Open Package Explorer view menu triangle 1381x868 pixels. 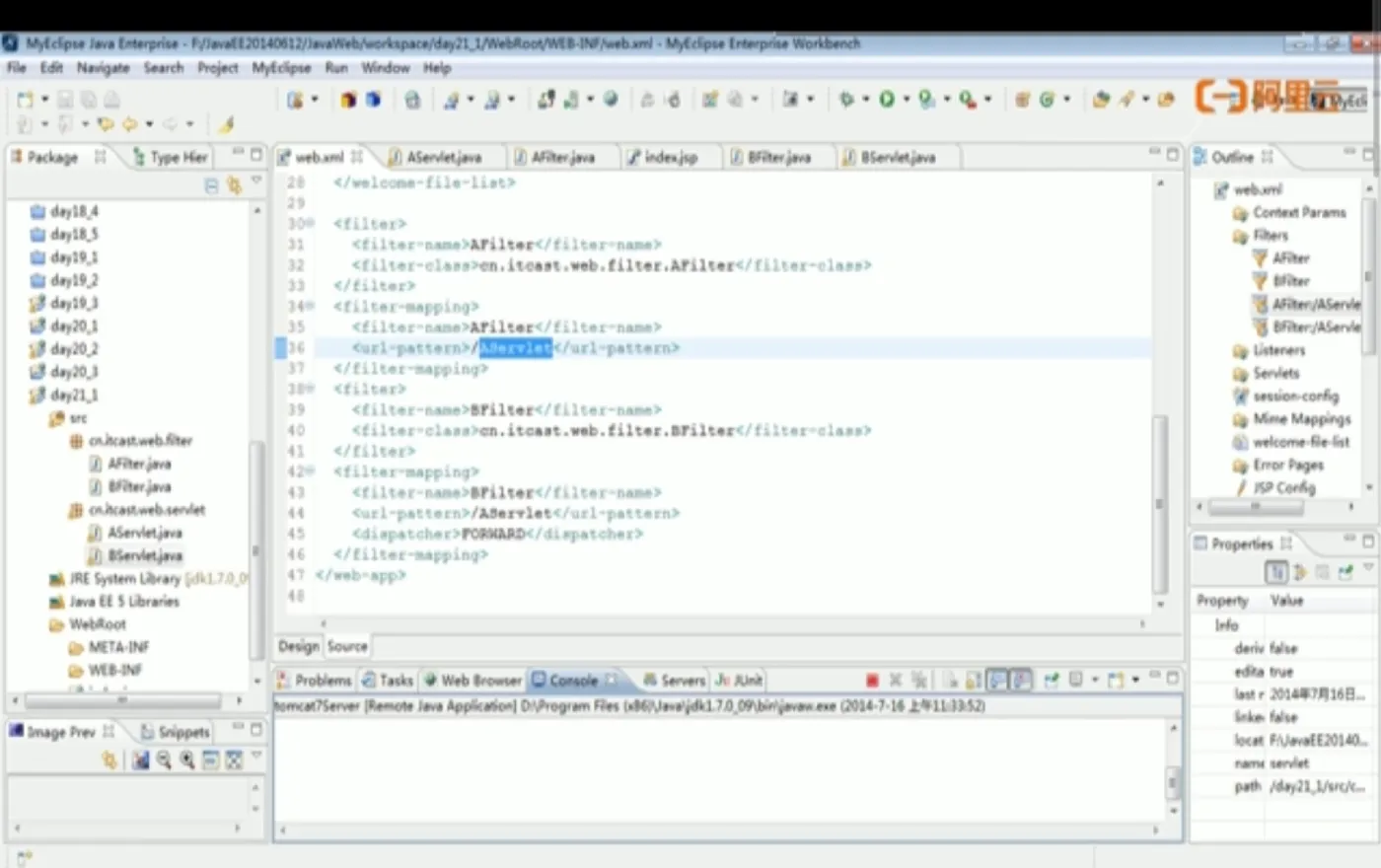256,181
